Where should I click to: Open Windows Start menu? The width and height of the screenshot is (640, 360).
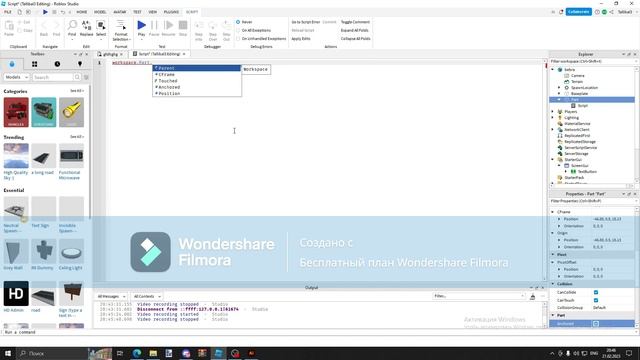(8, 353)
